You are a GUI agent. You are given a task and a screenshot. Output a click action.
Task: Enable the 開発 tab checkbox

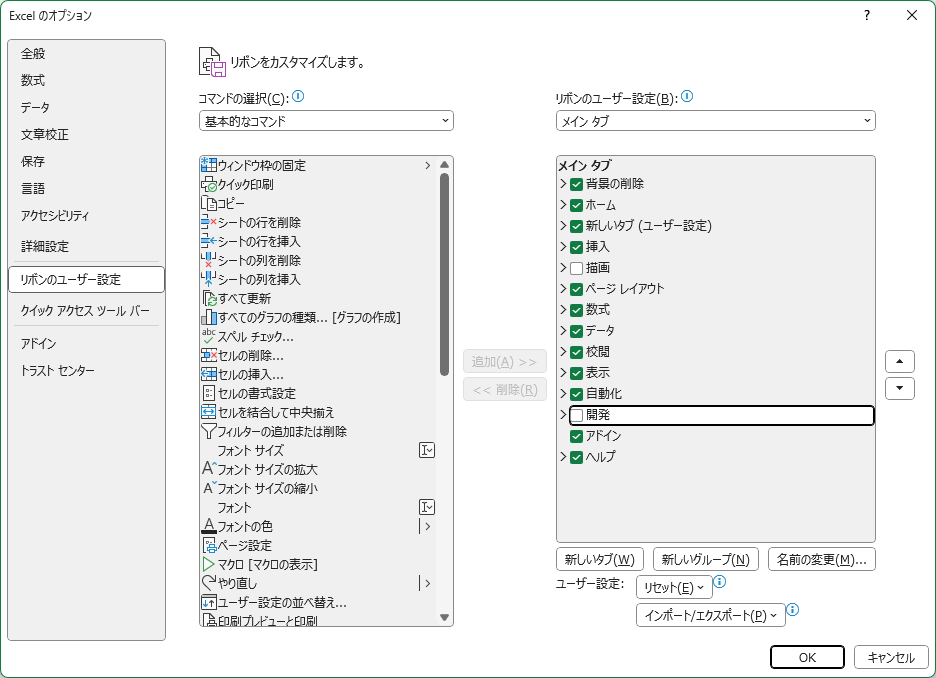tap(577, 415)
